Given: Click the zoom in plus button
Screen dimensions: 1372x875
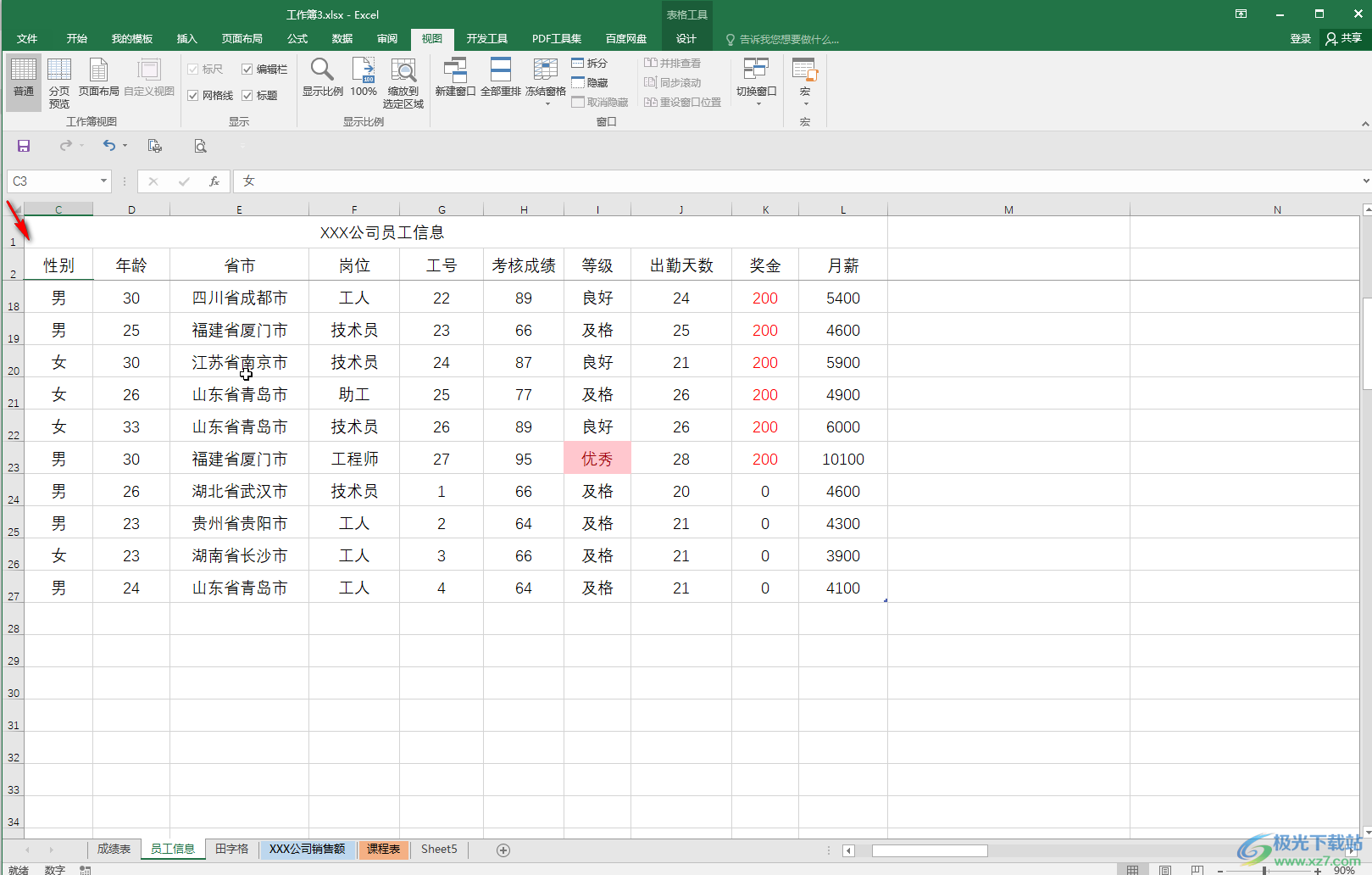Looking at the screenshot, I should coord(1318,871).
